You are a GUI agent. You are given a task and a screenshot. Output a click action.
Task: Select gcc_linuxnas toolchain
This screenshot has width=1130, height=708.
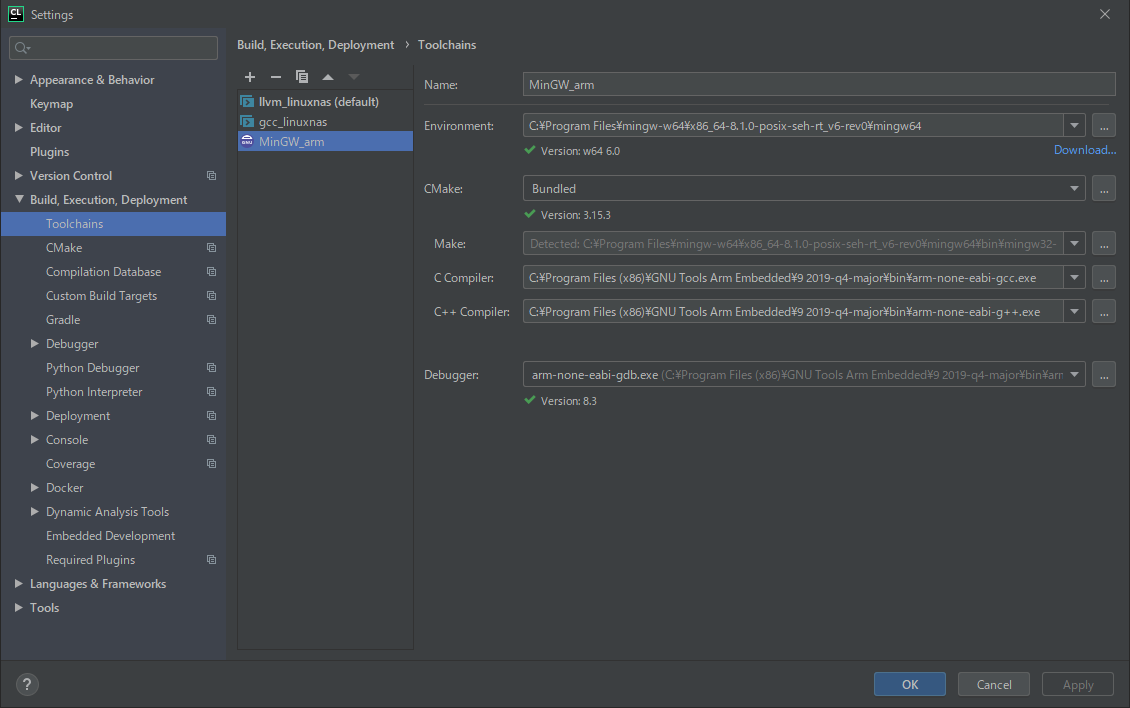pos(325,122)
